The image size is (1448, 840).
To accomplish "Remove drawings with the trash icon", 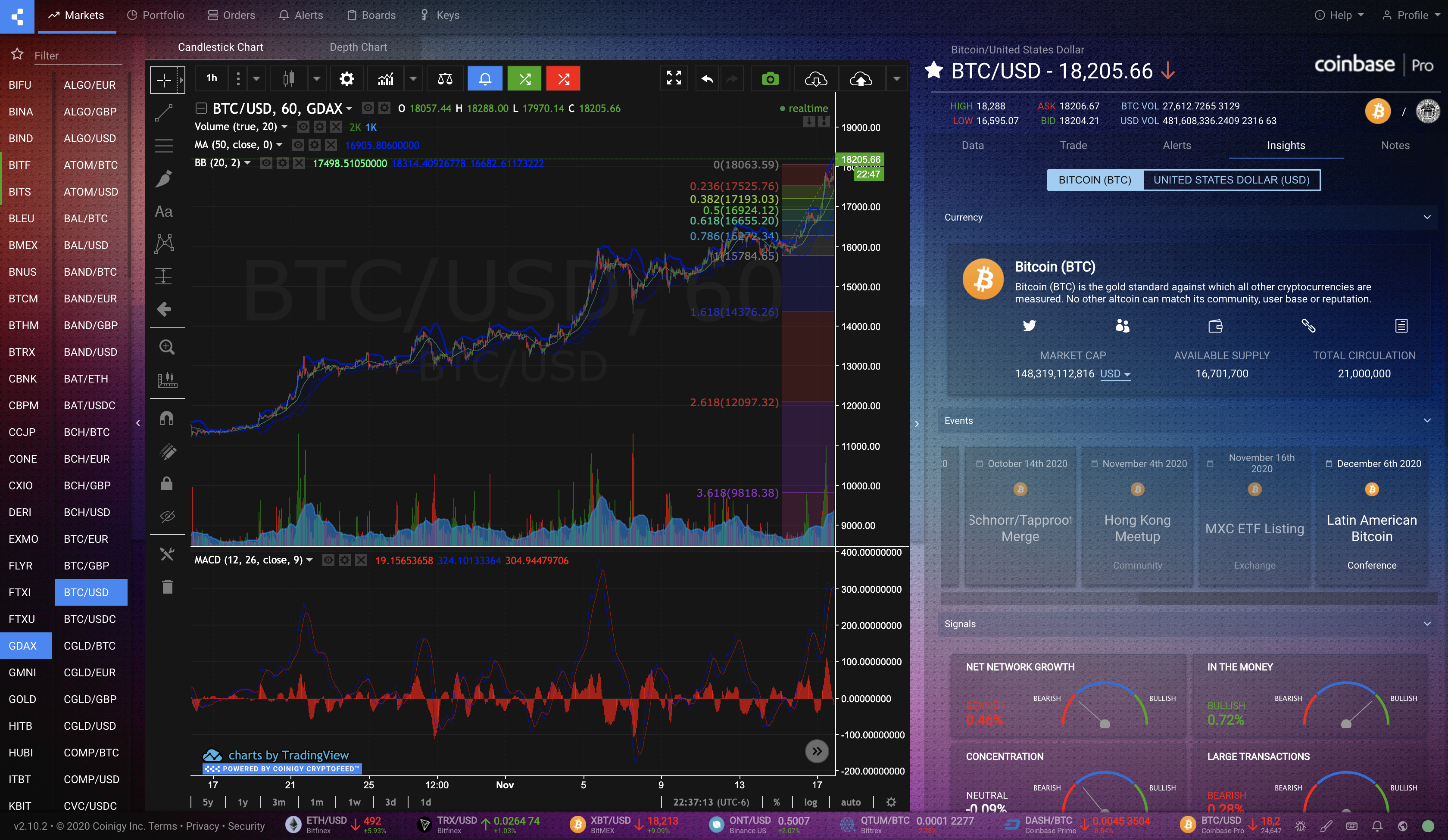I will click(x=167, y=587).
